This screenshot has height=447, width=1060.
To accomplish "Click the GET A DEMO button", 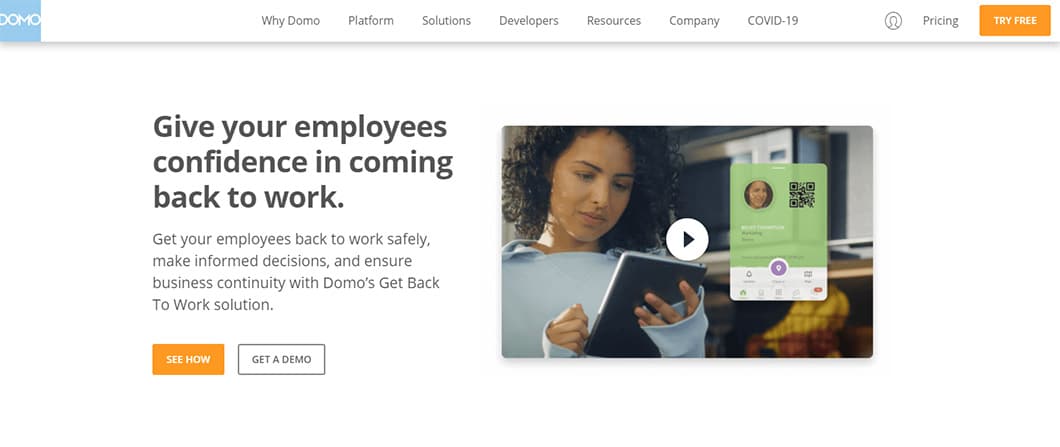I will (281, 359).
